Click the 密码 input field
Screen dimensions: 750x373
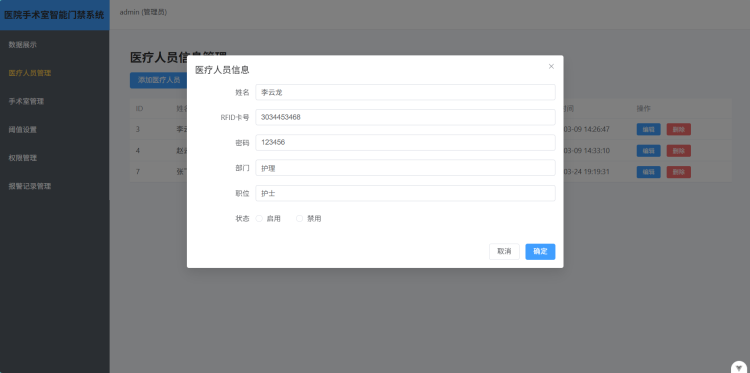pos(405,143)
